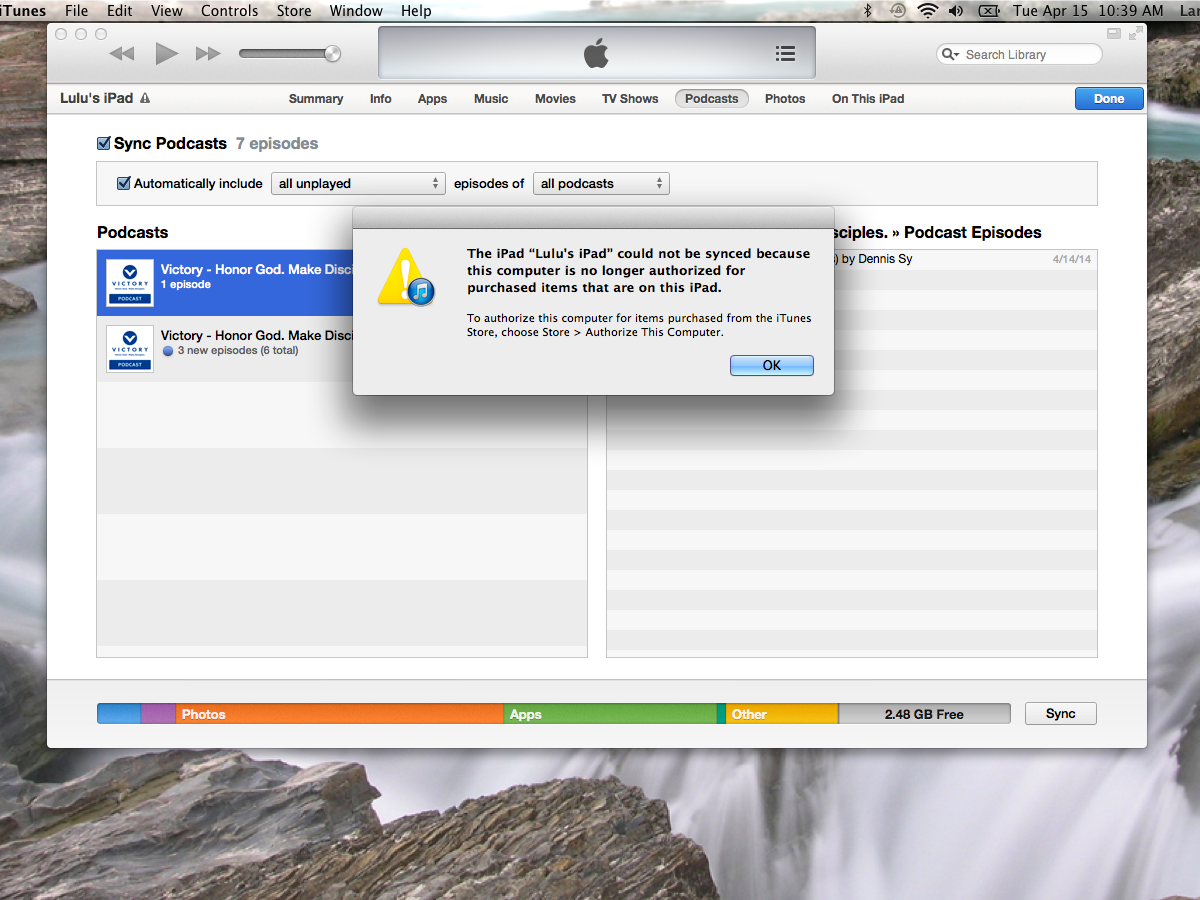This screenshot has height=900, width=1200.
Task: Click the '7 episodes' count label
Action: (x=277, y=143)
